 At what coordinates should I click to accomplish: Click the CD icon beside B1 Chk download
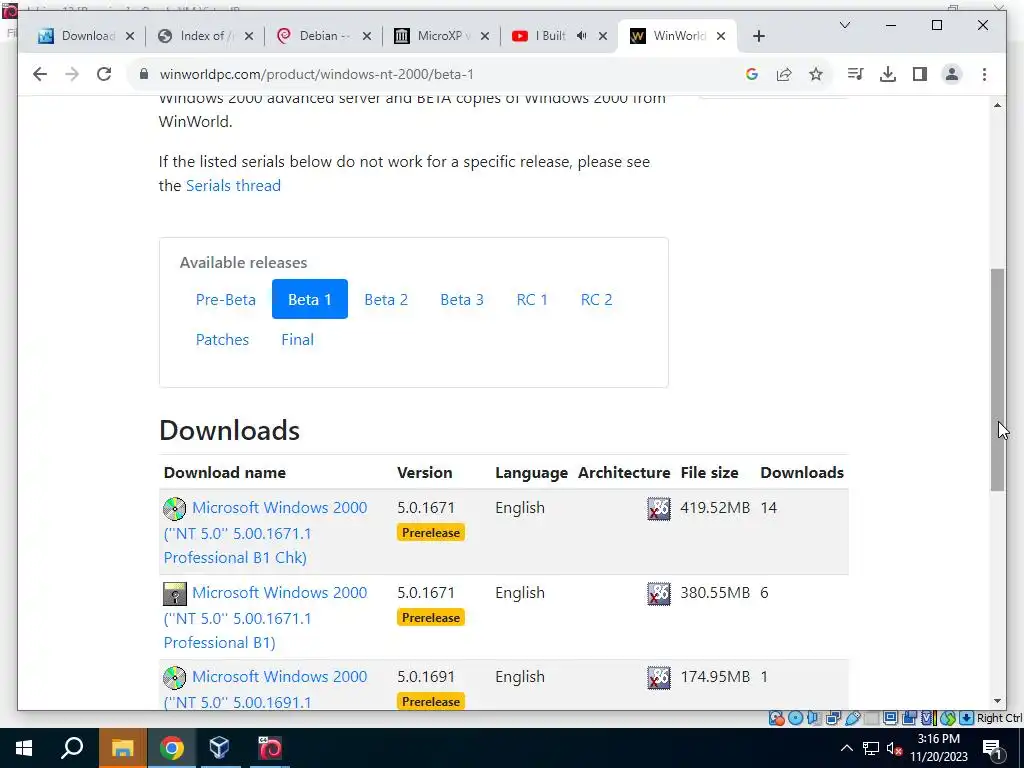point(174,509)
